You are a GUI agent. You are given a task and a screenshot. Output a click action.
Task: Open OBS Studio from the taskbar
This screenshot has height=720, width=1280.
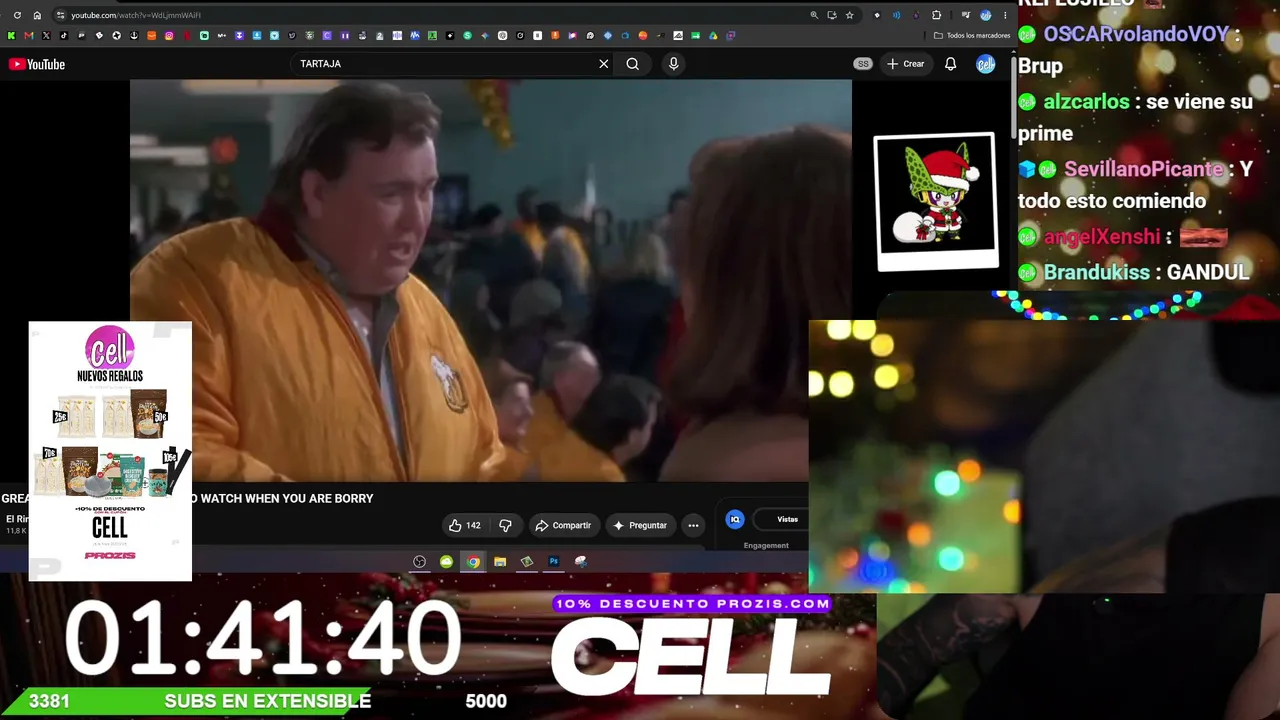point(420,562)
